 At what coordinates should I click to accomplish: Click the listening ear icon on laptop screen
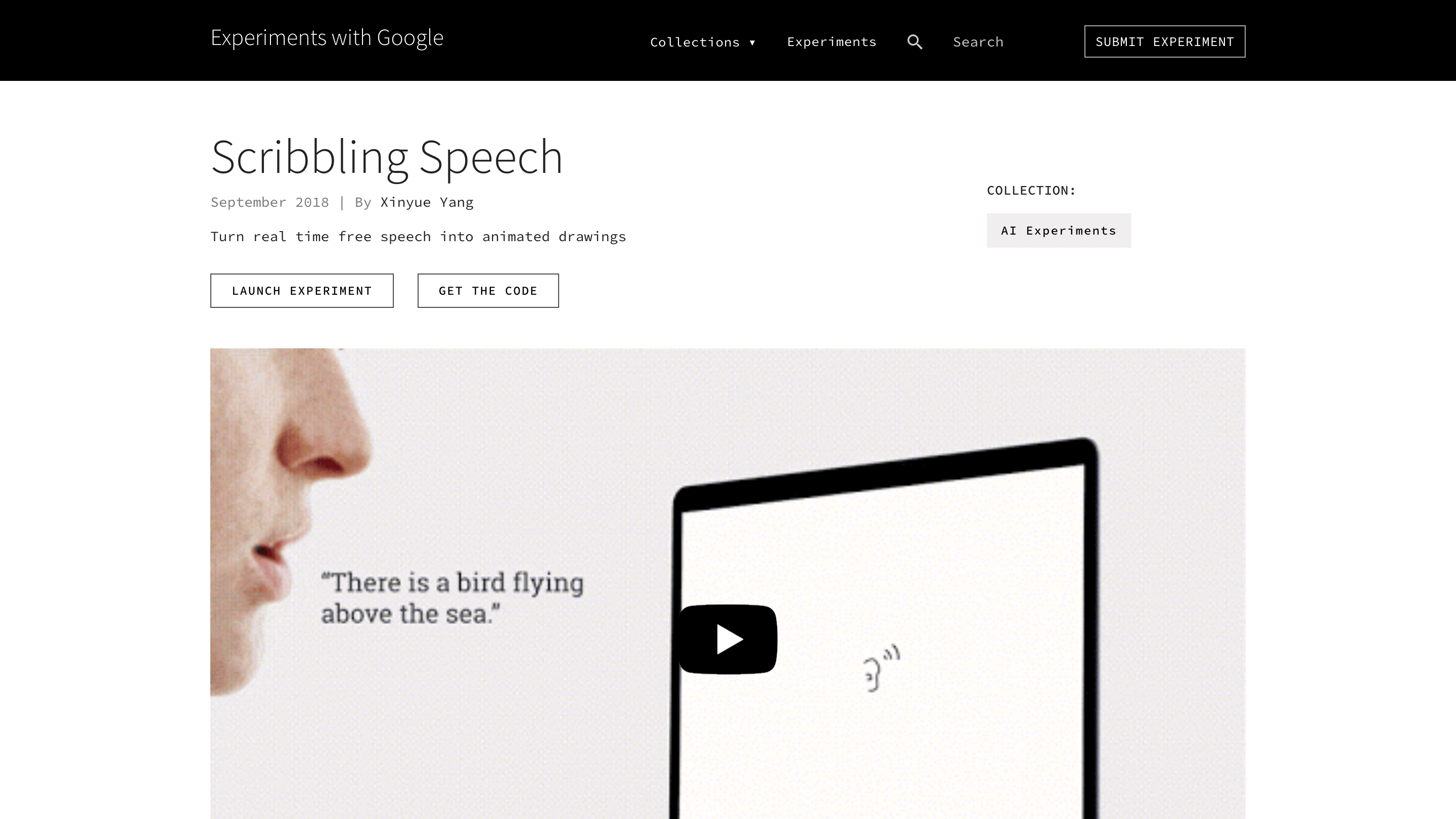(882, 668)
